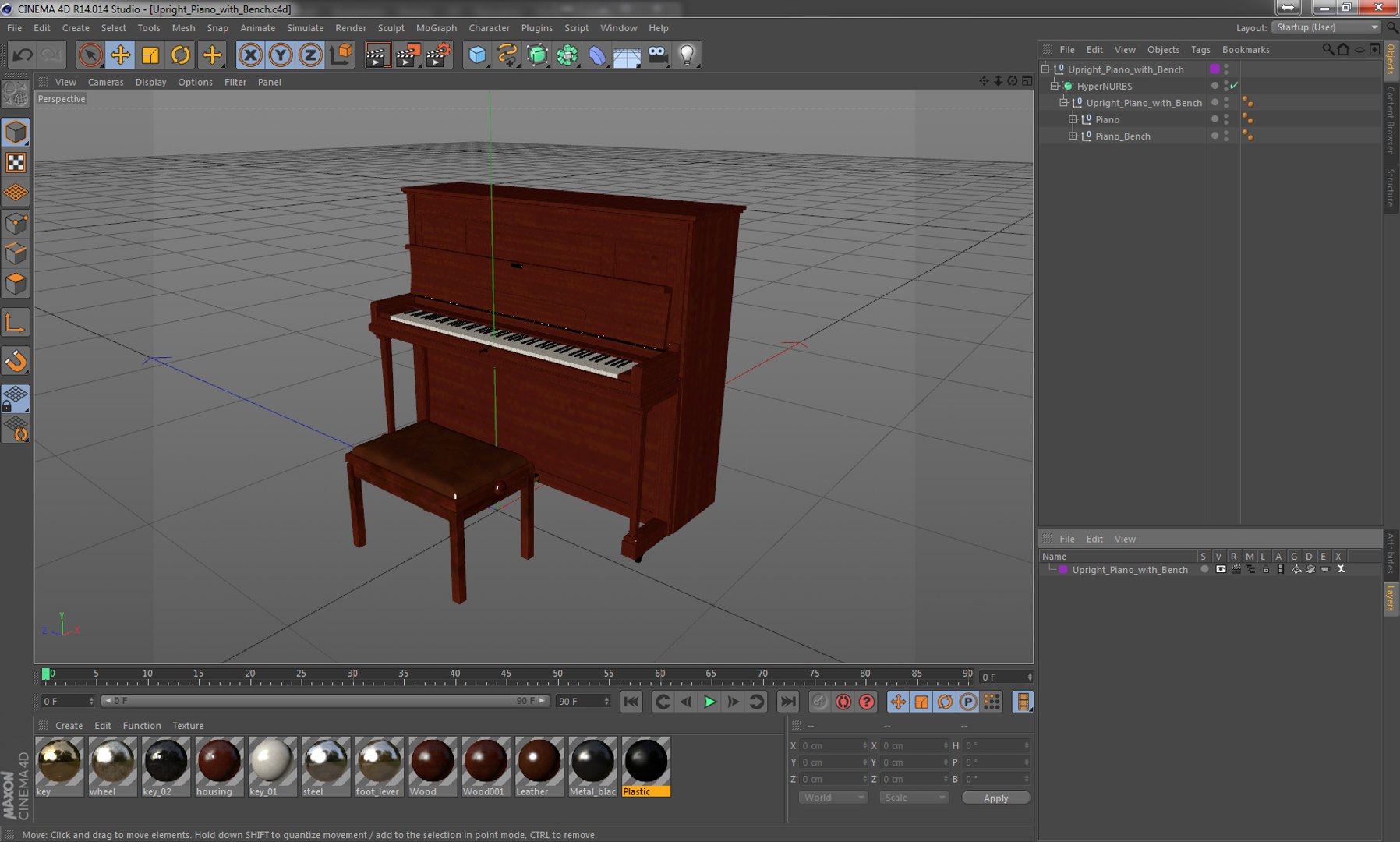Switch to Edges mode
The width and height of the screenshot is (1400, 842).
16,253
